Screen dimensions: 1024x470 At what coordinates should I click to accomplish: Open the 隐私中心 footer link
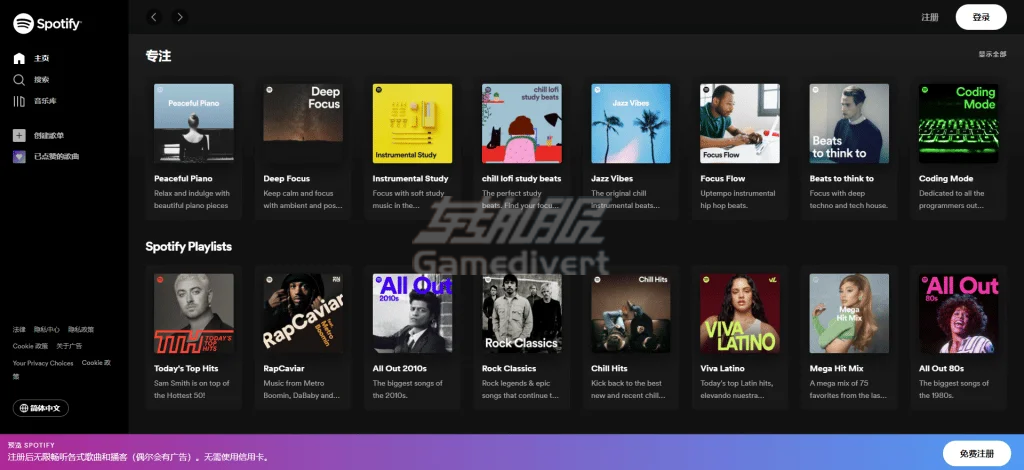[47, 329]
